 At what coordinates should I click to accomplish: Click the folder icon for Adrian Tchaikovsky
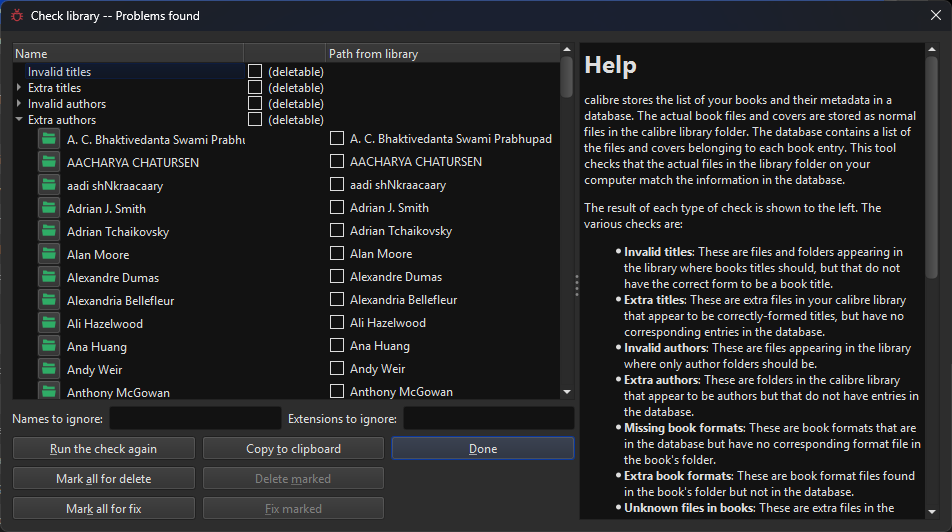coord(49,231)
